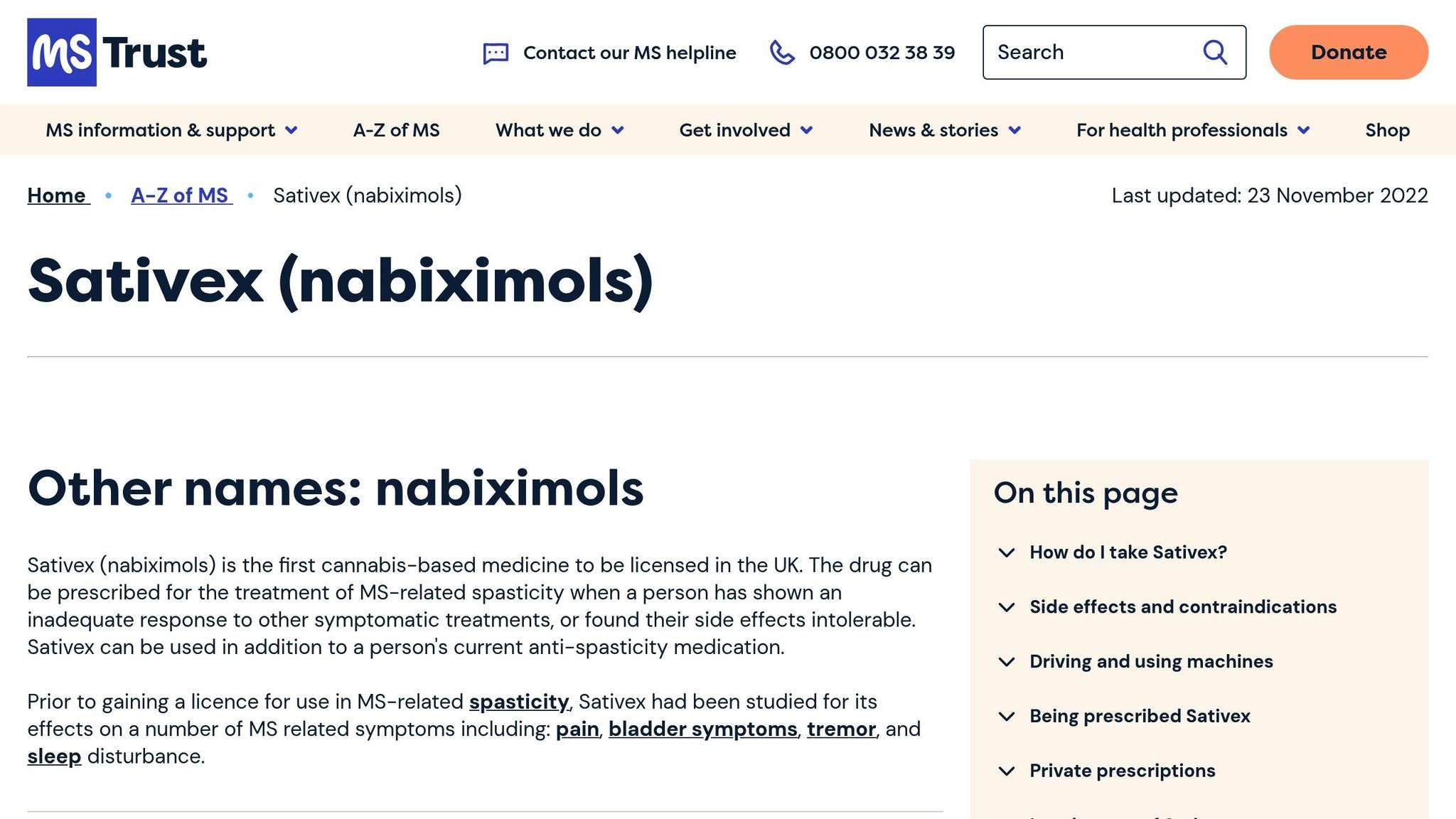Expand the 'What we do' menu

[560, 130]
